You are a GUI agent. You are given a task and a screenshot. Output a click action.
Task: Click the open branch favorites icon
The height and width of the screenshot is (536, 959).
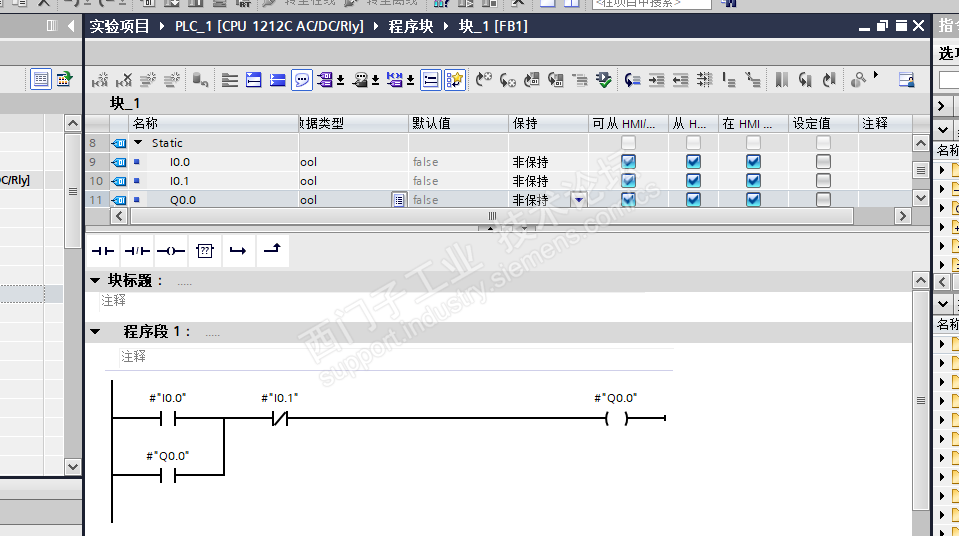[238, 251]
